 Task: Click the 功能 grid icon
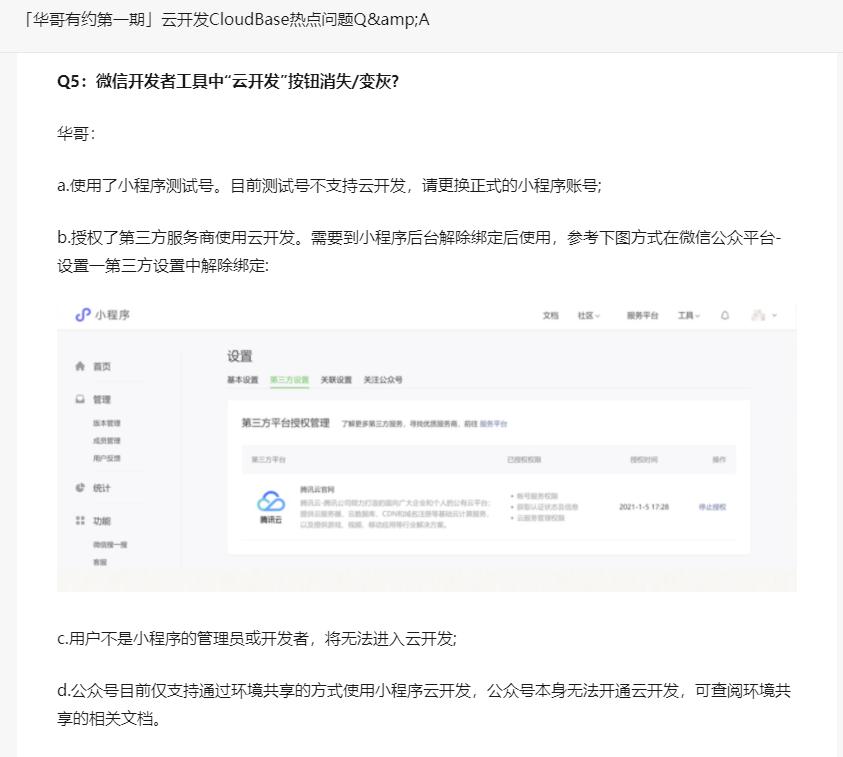pyautogui.click(x=80, y=520)
